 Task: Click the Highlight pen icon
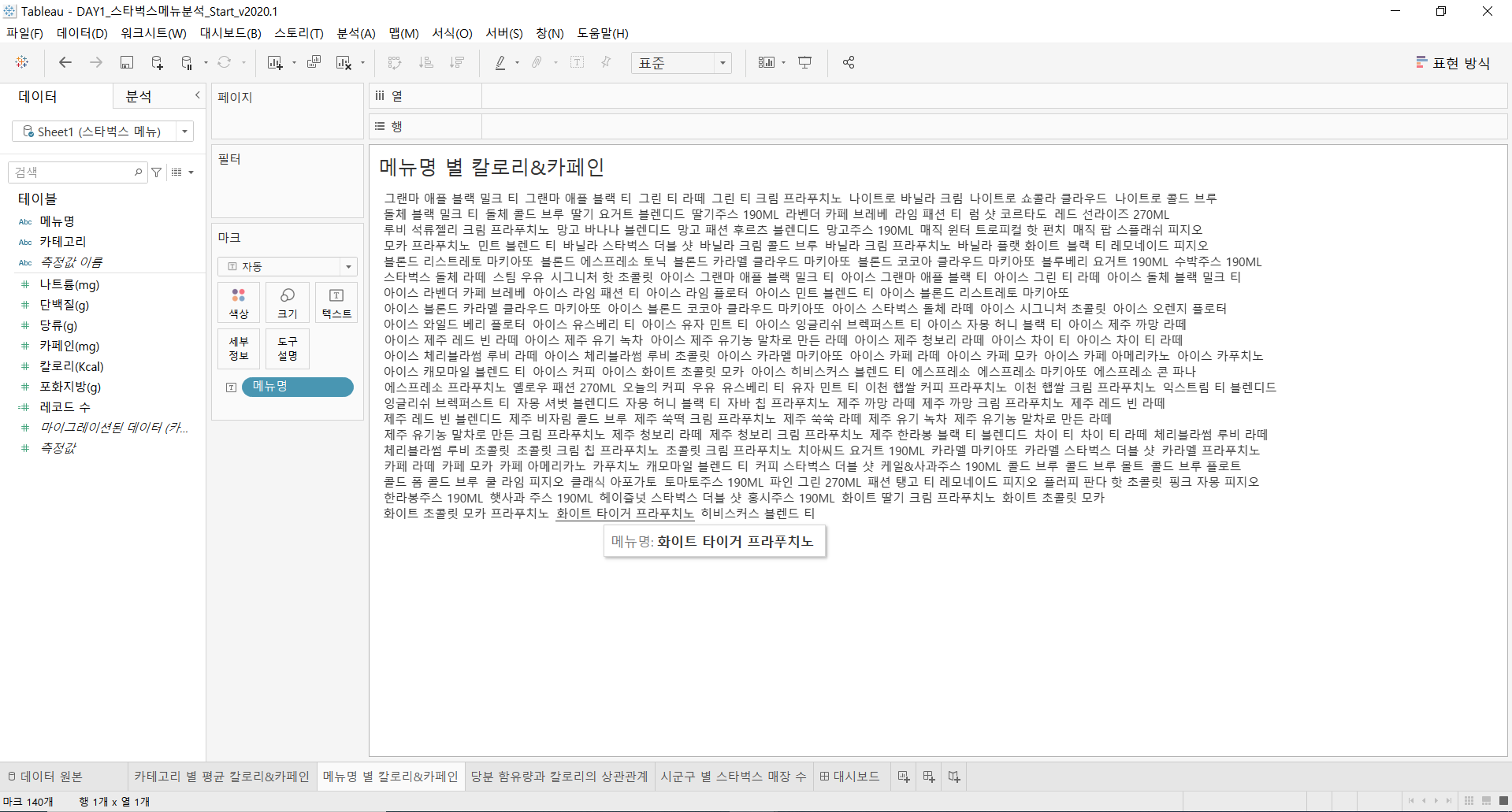tap(500, 62)
